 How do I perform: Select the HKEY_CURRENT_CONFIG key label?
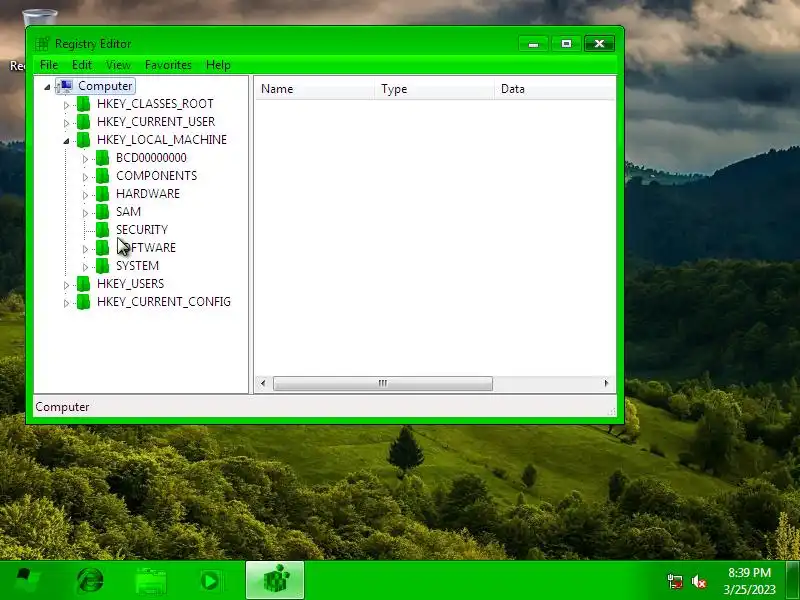point(164,302)
